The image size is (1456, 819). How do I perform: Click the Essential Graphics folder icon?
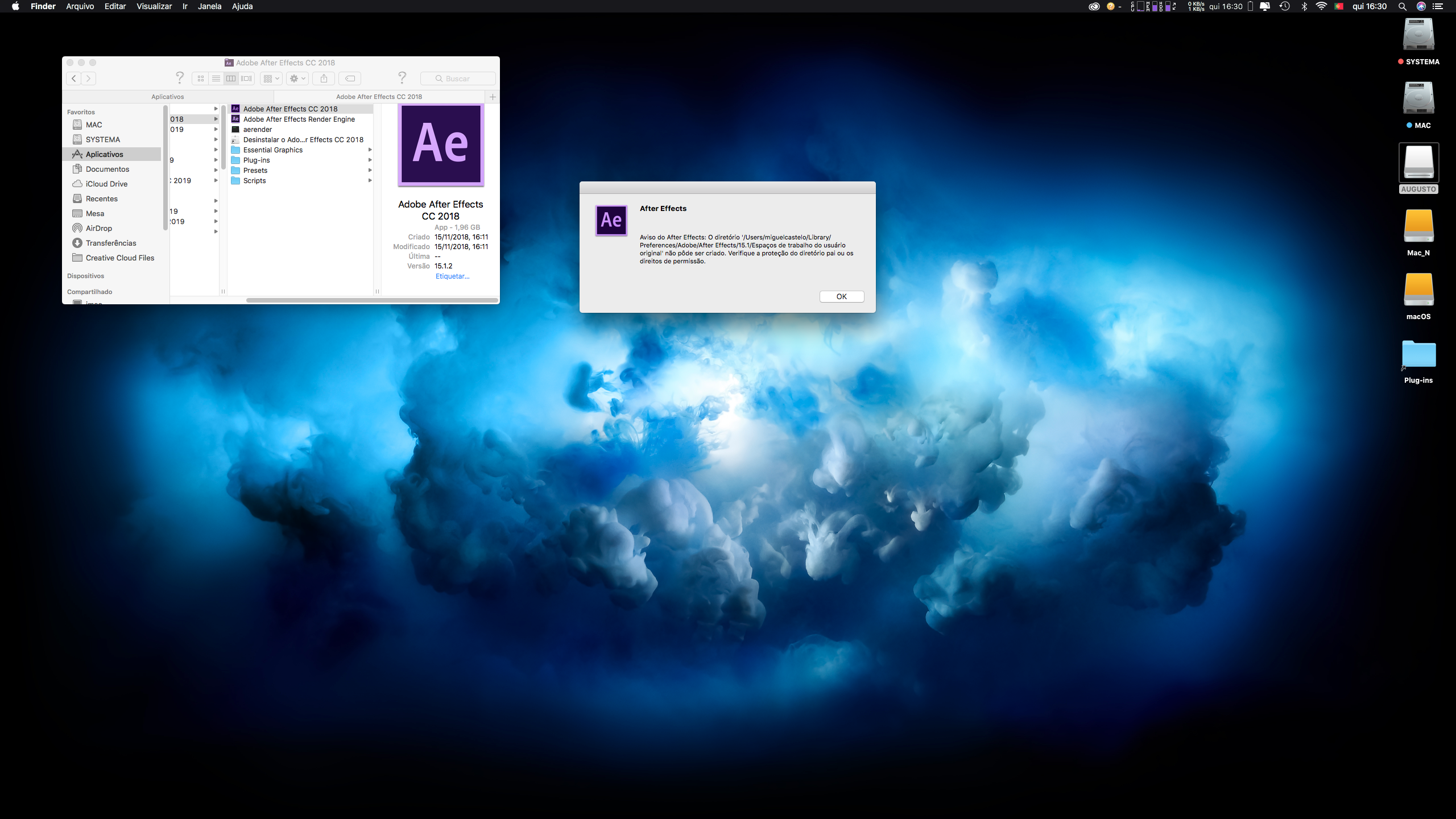pos(235,150)
